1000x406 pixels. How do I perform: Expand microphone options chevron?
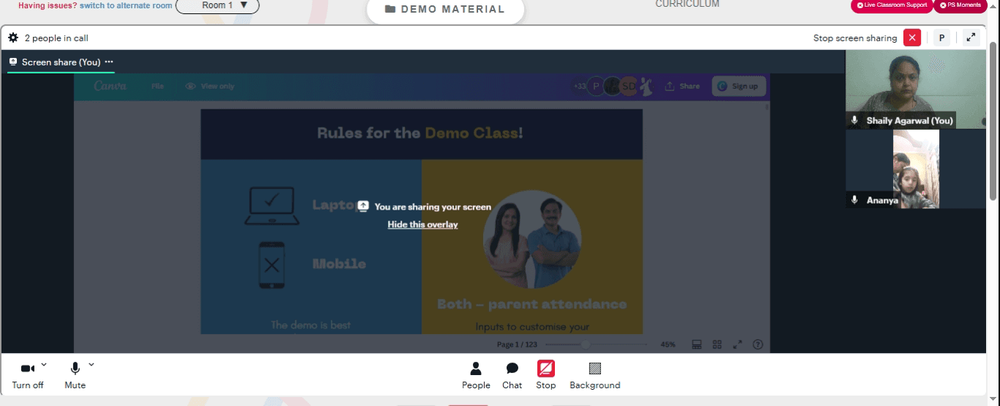coord(91,365)
